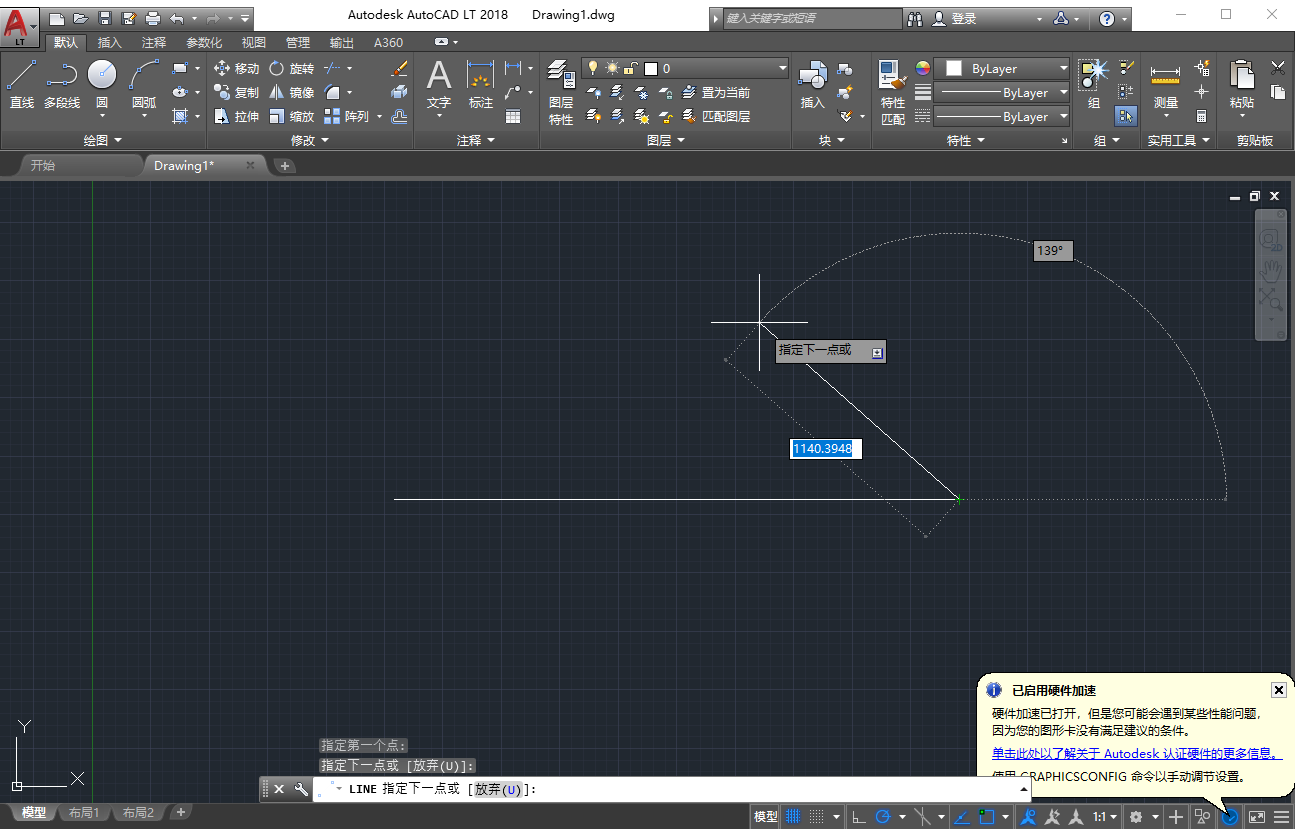Screen dimensions: 1295x829
Task: Expand the 绘图 (Draw) panel
Action: tap(101, 140)
